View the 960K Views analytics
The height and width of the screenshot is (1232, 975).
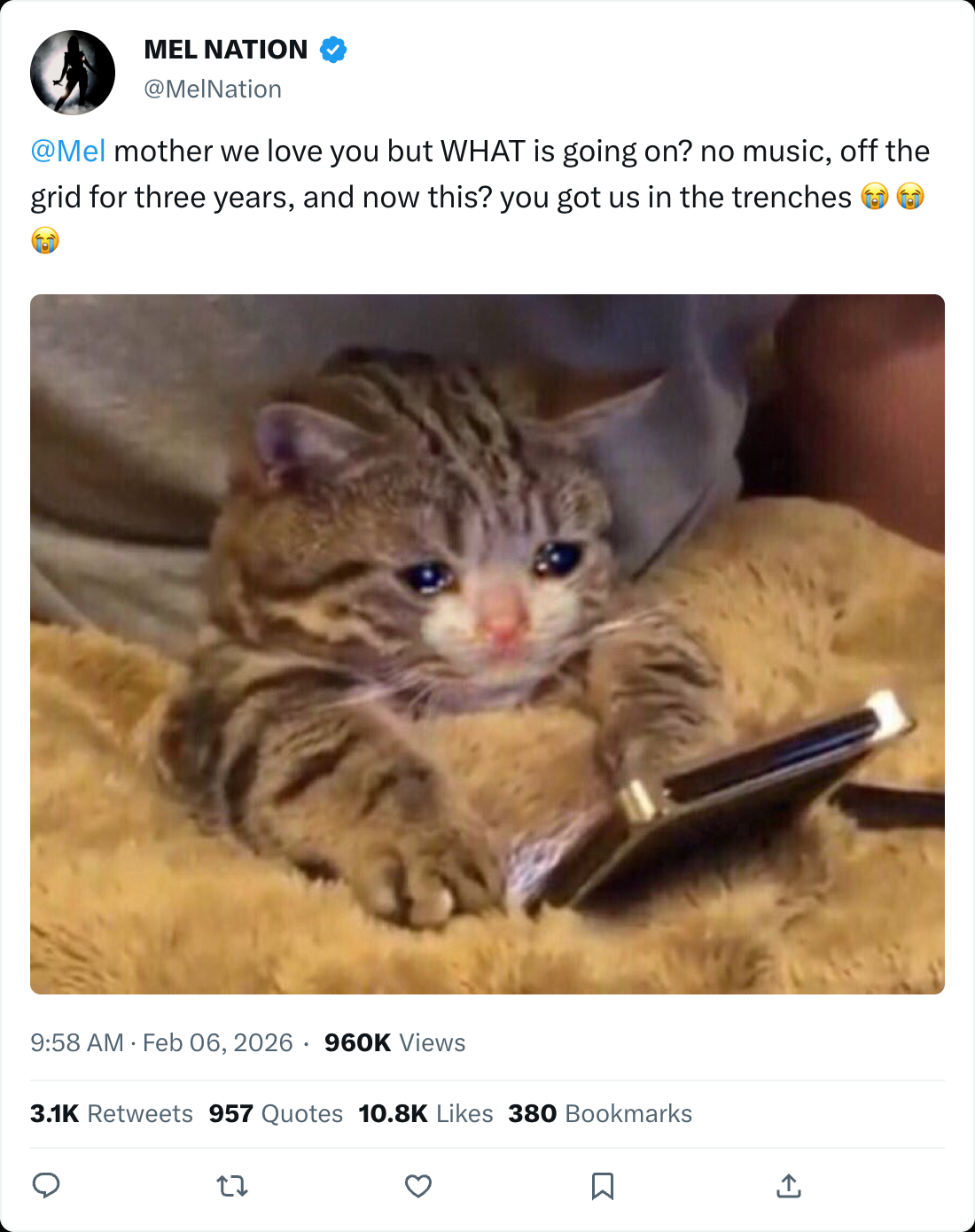394,1042
